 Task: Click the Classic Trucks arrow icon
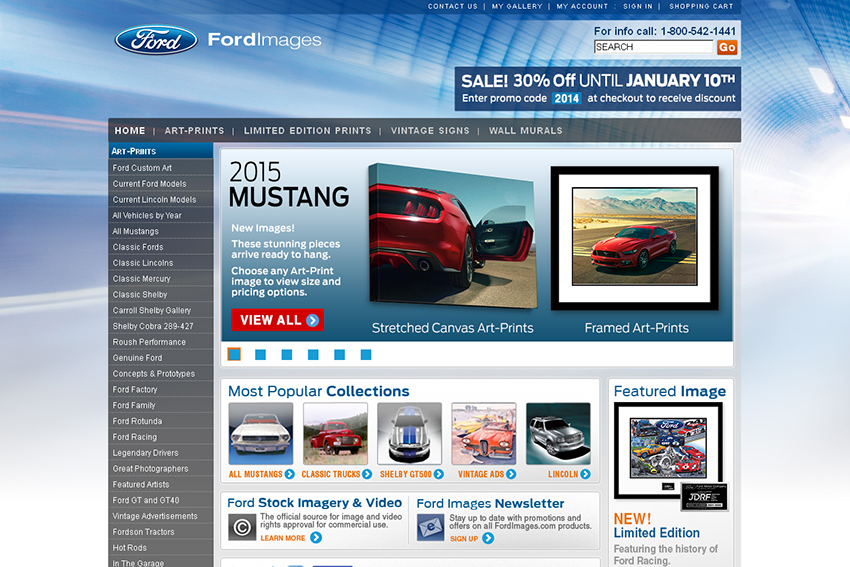367,474
